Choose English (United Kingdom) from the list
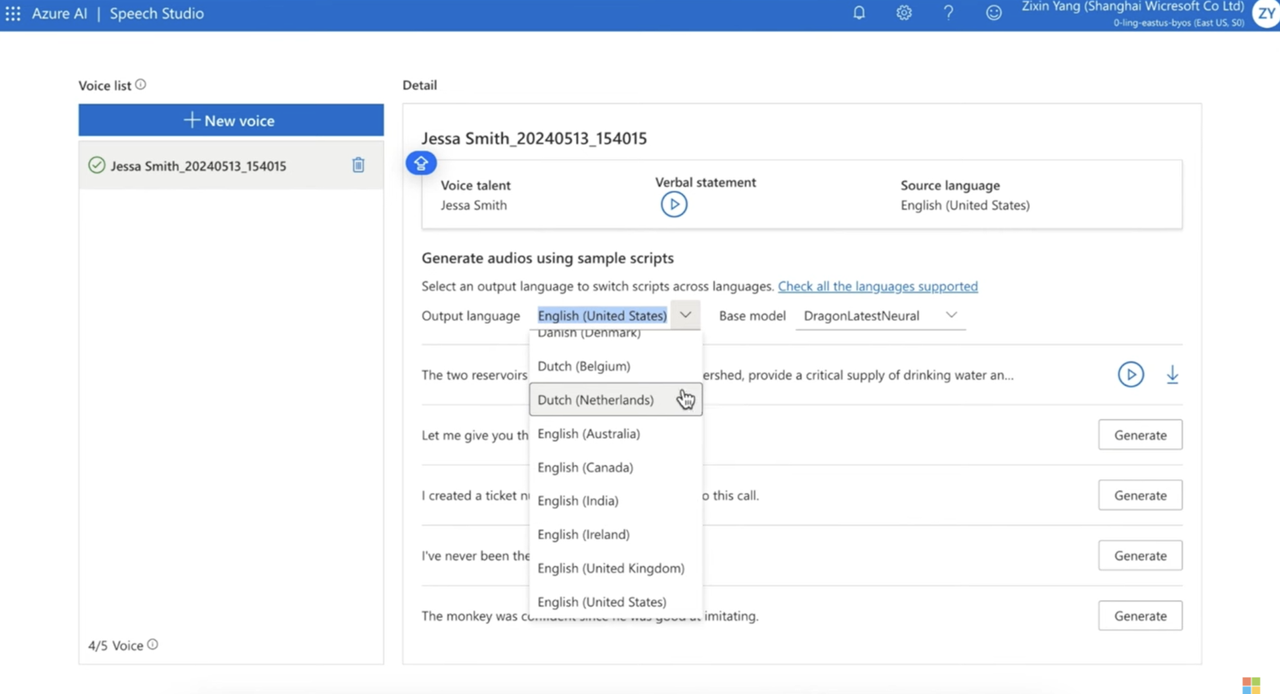The image size is (1280, 694). [x=616, y=568]
